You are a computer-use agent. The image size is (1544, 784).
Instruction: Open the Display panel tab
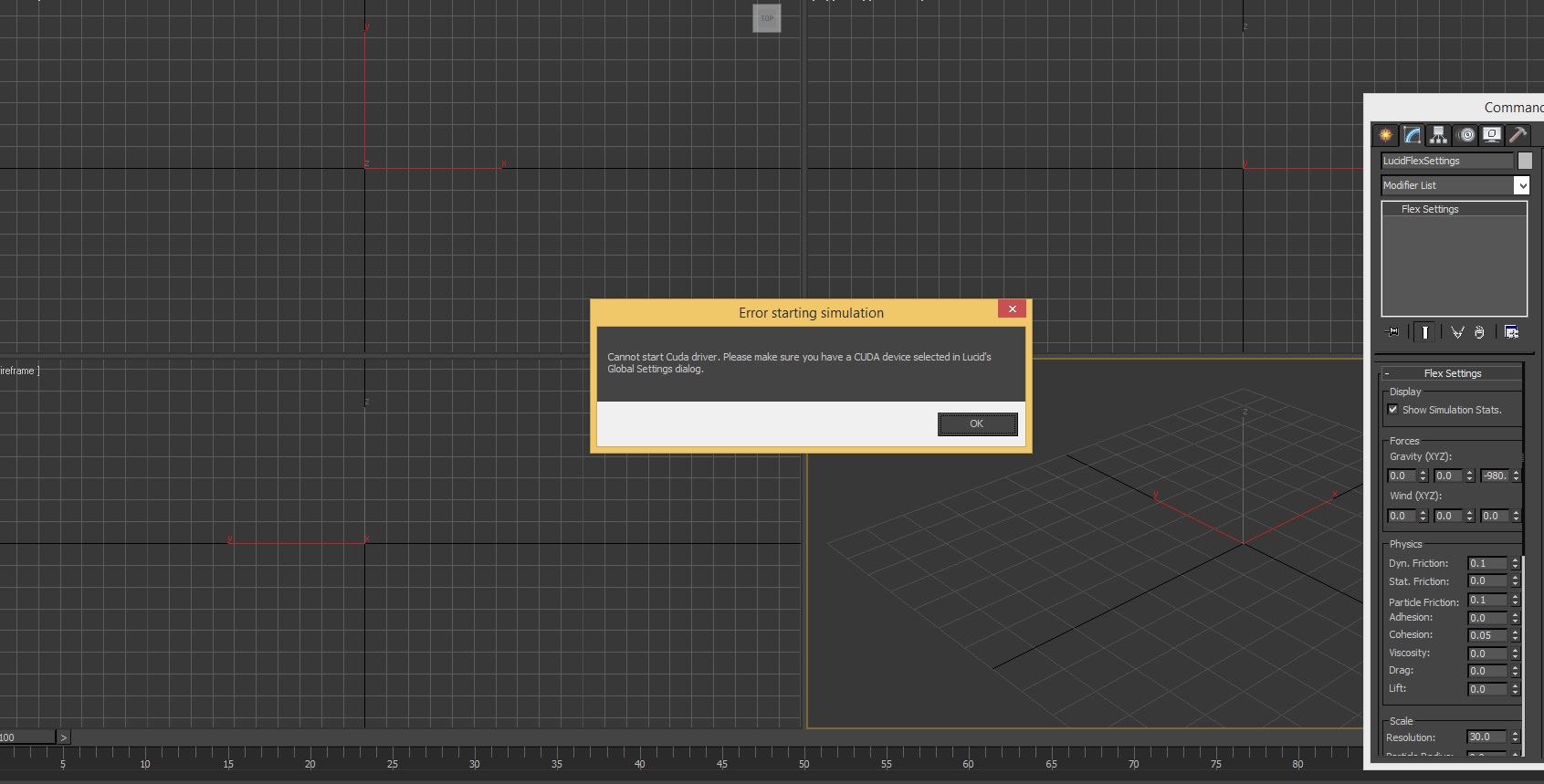(x=1492, y=135)
